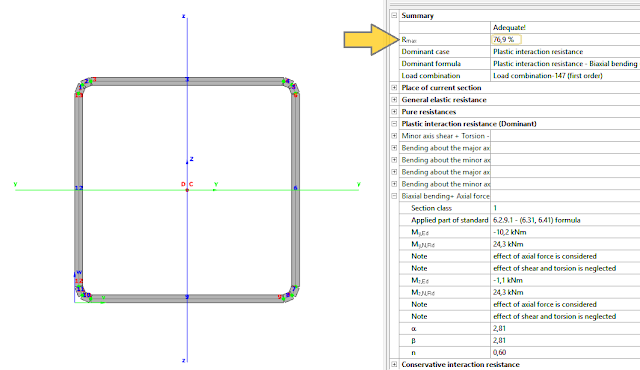Expand Place of current section

[394, 88]
